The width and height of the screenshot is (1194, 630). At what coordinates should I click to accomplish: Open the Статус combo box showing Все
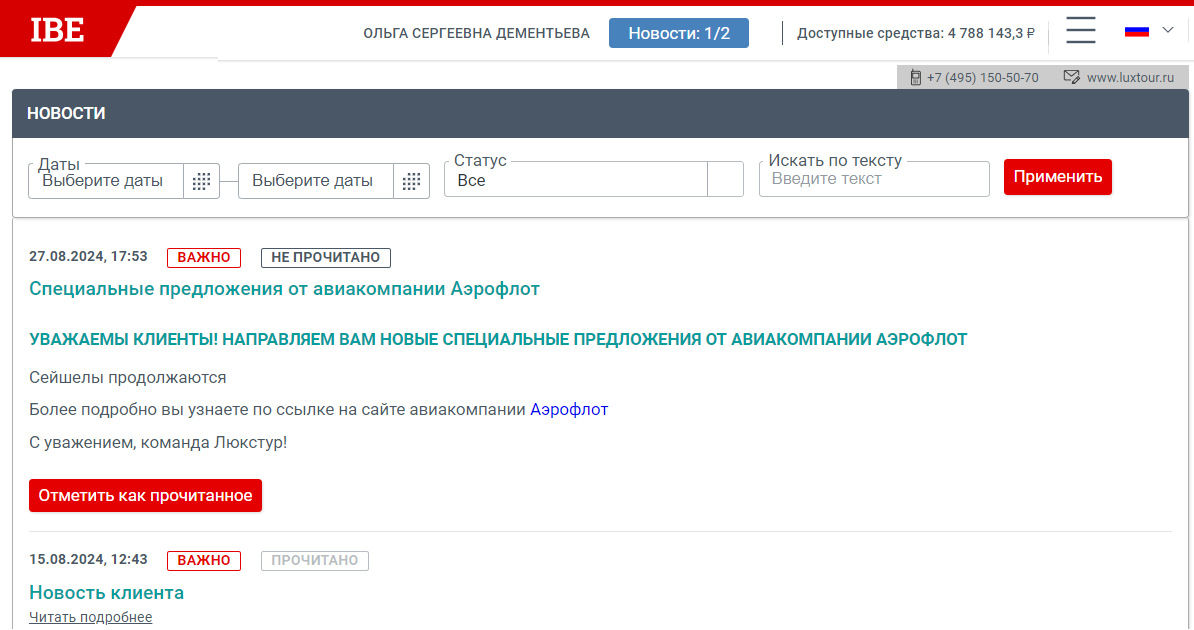tap(576, 180)
